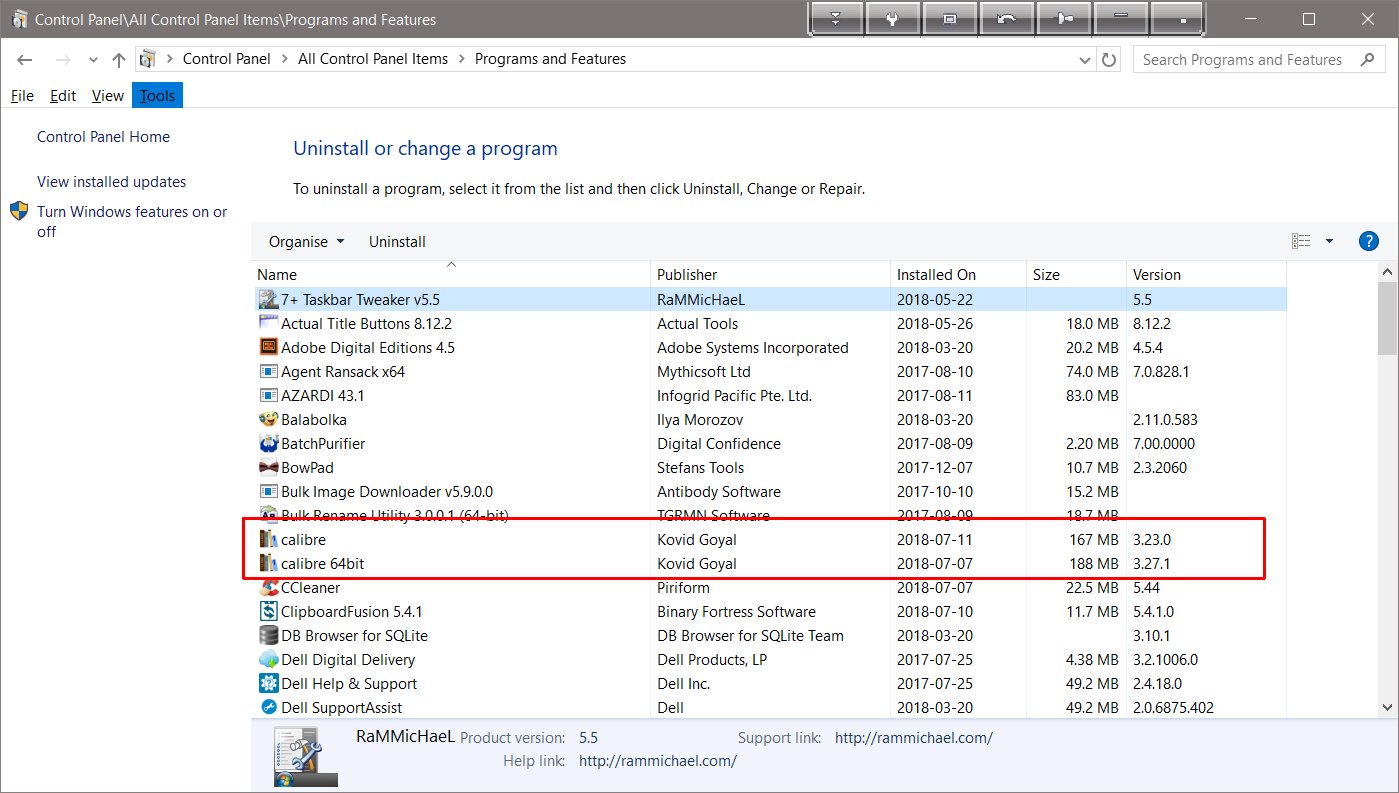Click the All Control Panel Items breadcrumb
This screenshot has width=1399, height=793.
pos(373,59)
